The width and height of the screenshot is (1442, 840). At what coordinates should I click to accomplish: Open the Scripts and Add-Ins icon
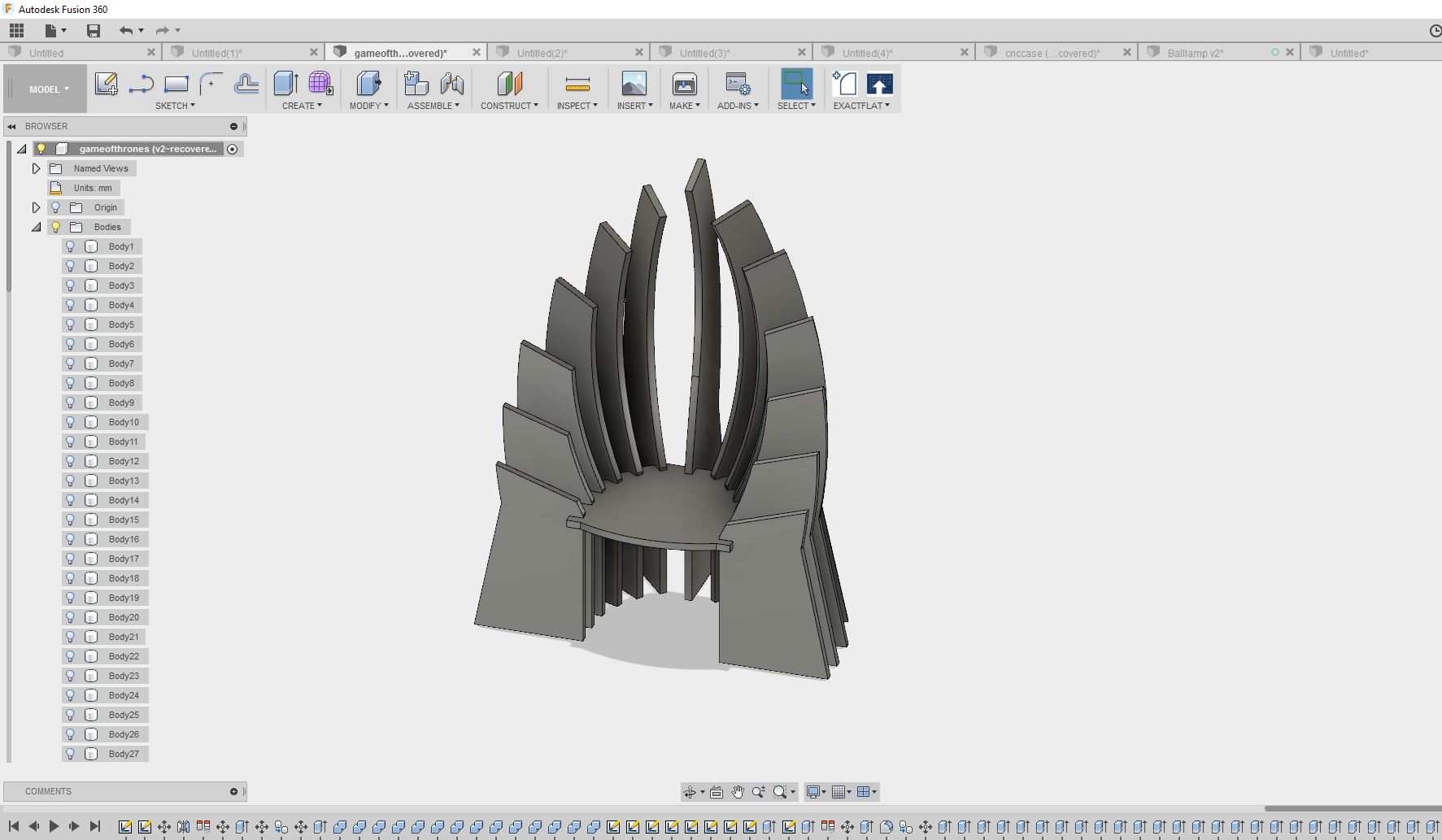click(x=738, y=84)
